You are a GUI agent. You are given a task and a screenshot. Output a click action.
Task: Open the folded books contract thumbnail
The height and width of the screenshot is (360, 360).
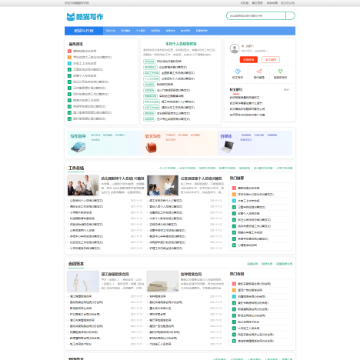click(163, 281)
